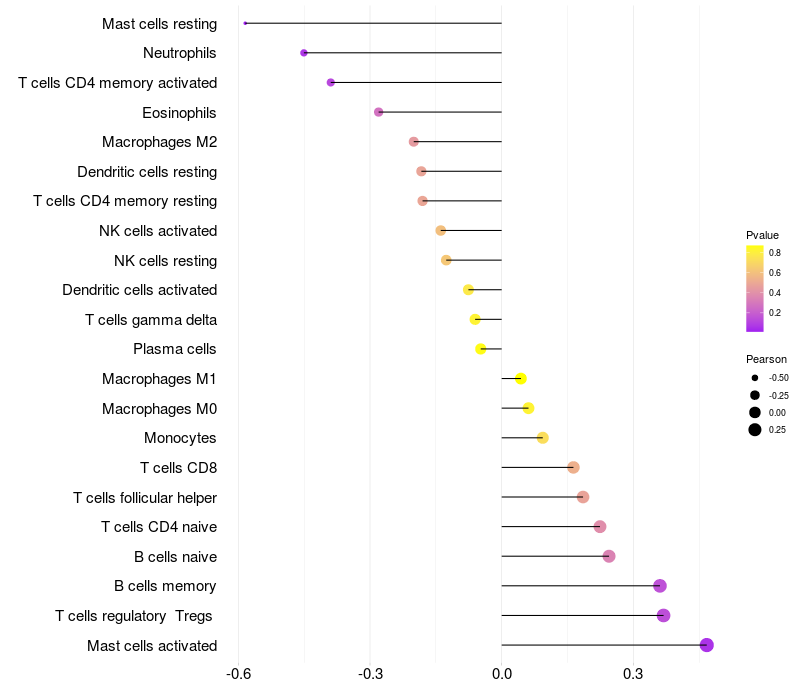Image resolution: width=800 pixels, height=700 pixels.
Task: Click the Pearson 0.25 legend circle
Action: (x=755, y=430)
